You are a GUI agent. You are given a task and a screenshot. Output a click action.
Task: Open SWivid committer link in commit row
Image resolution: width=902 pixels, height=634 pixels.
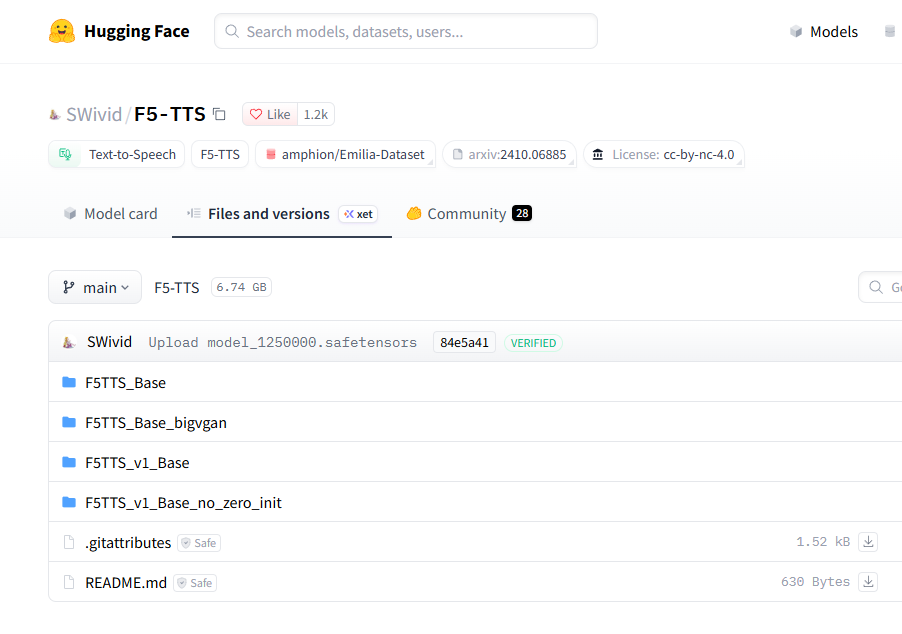click(109, 342)
